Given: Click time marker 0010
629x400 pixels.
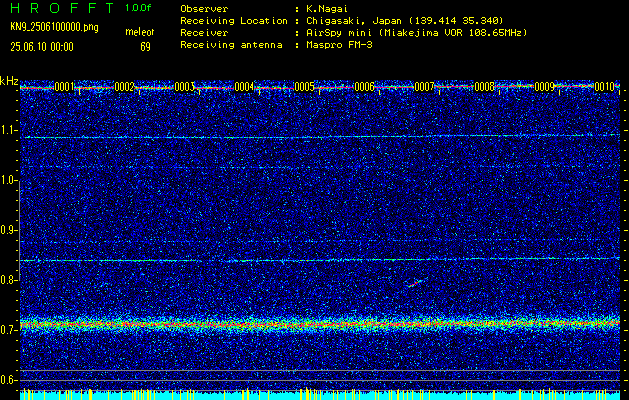Looking at the screenshot, I should point(605,87).
